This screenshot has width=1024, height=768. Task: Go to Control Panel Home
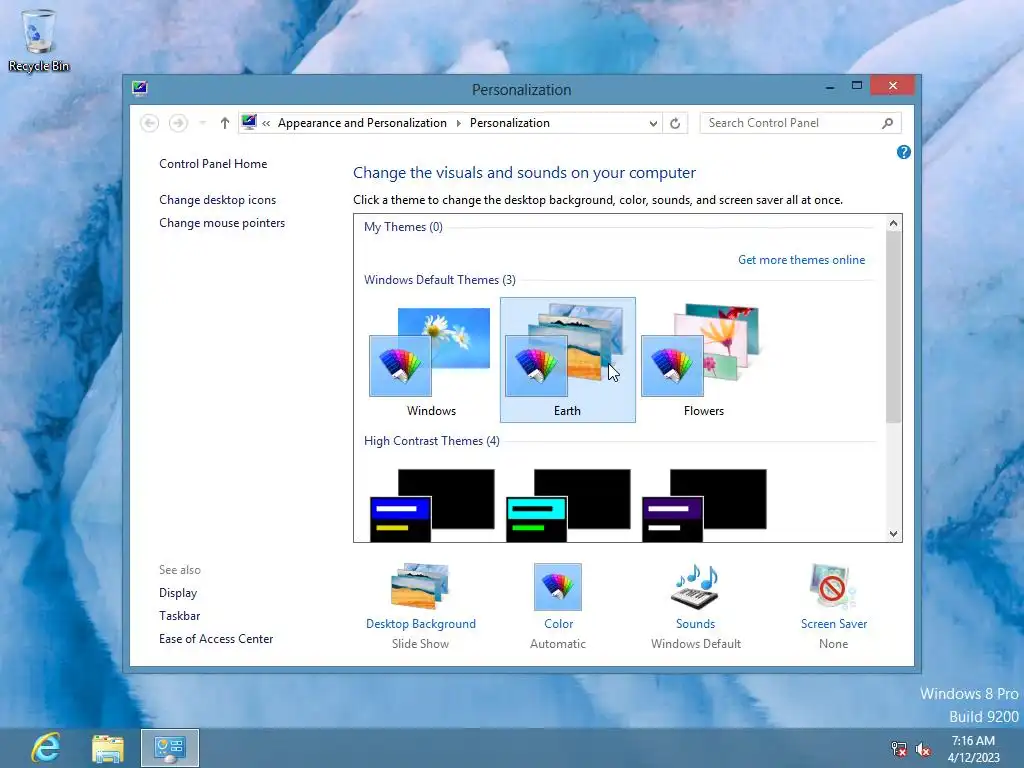tap(213, 164)
